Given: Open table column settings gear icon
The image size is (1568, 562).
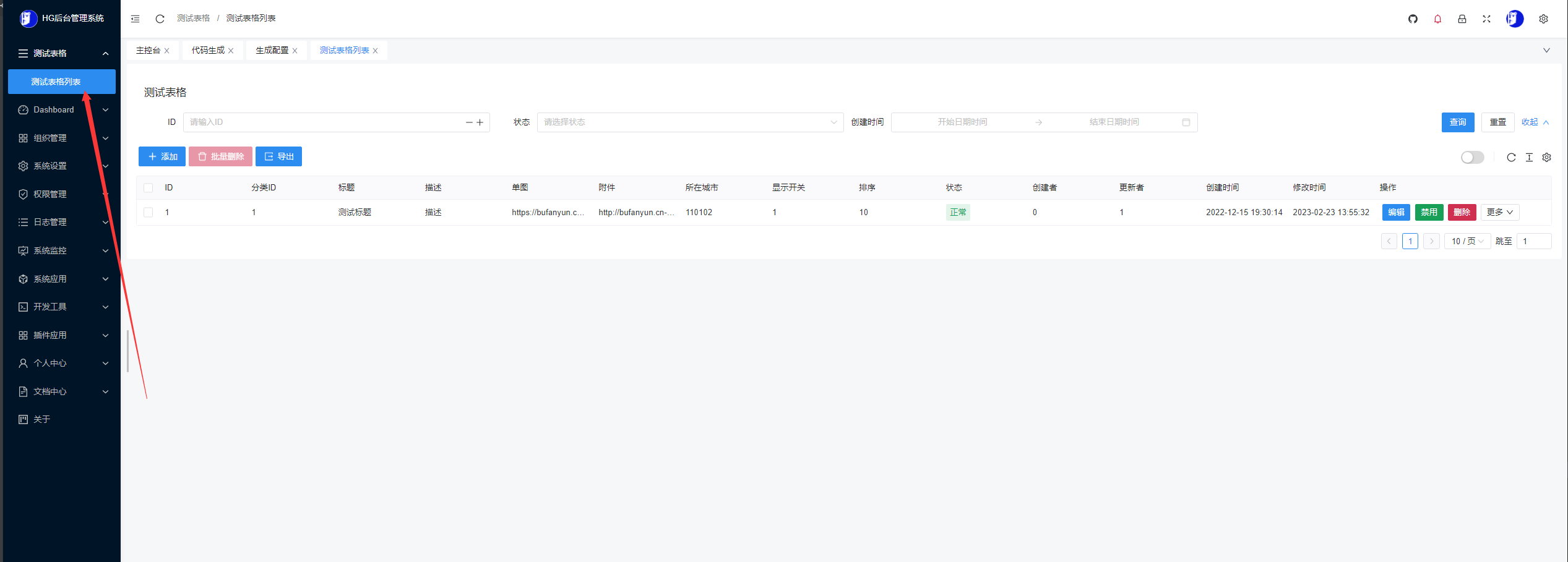Looking at the screenshot, I should click(1546, 158).
